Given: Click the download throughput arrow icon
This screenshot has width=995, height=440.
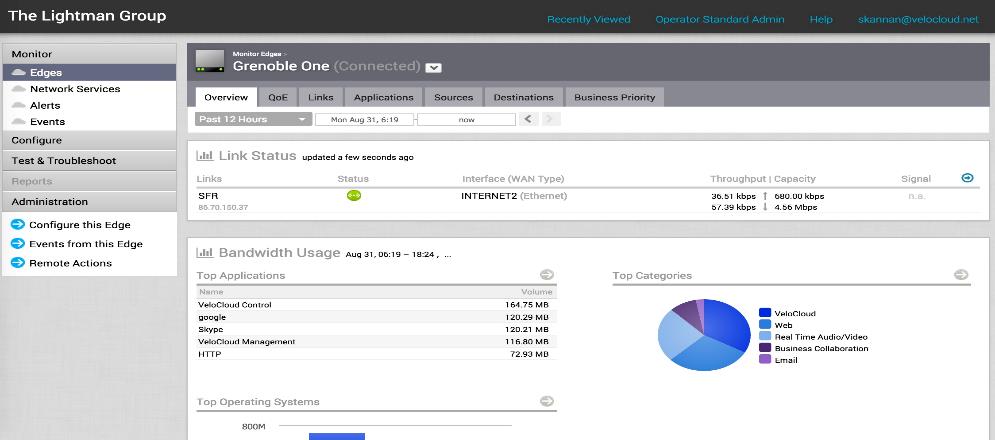Looking at the screenshot, I should point(765,207).
